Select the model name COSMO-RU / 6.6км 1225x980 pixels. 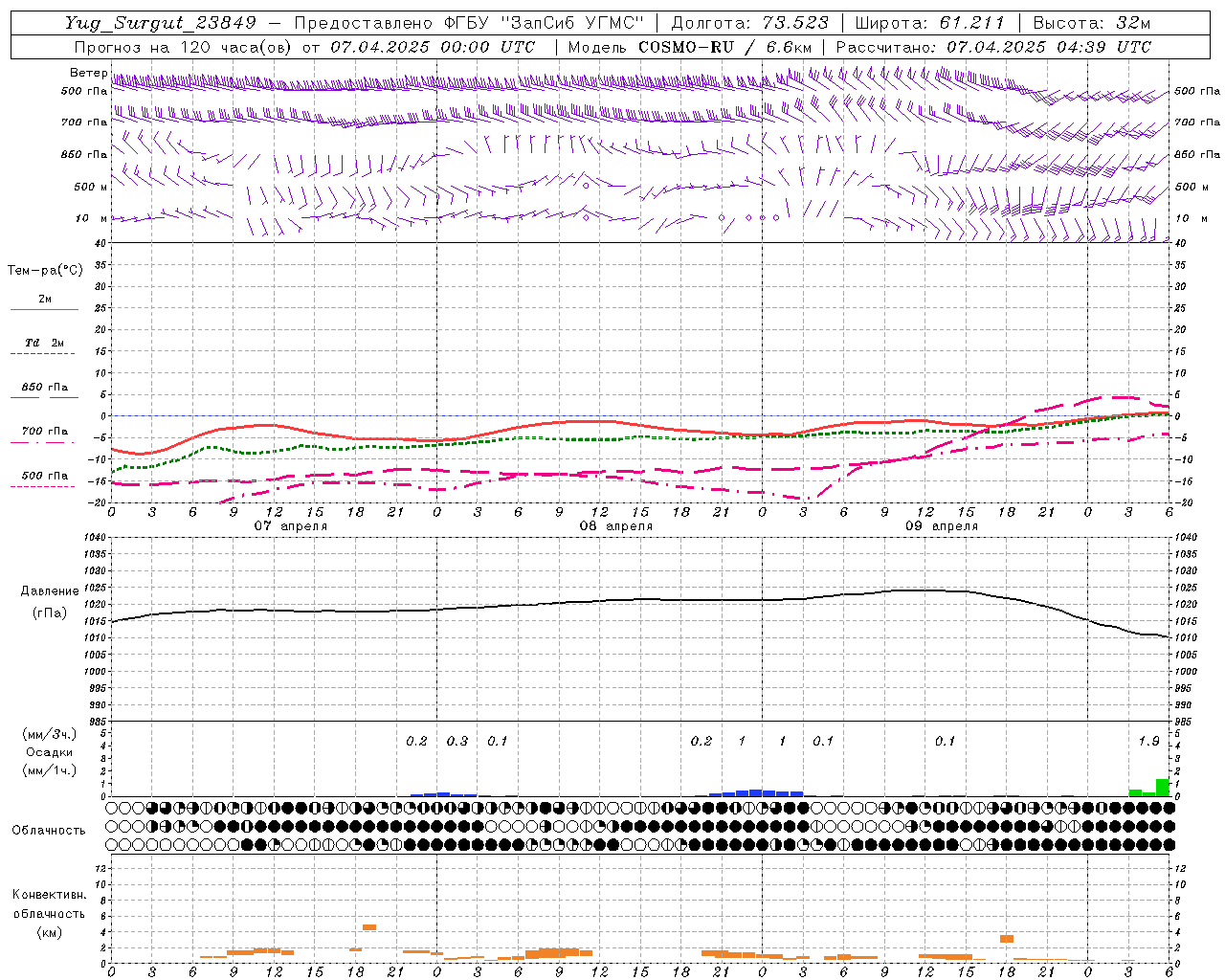725,47
